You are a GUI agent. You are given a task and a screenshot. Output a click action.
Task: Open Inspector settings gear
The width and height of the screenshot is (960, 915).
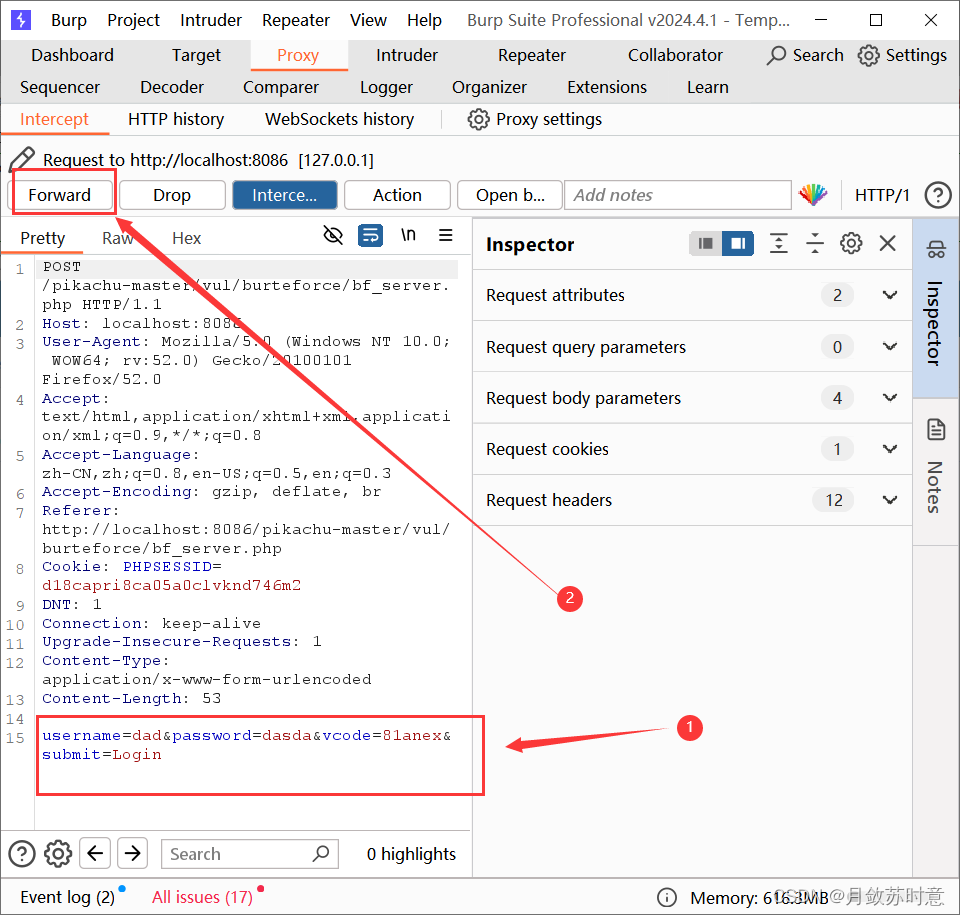pos(851,244)
